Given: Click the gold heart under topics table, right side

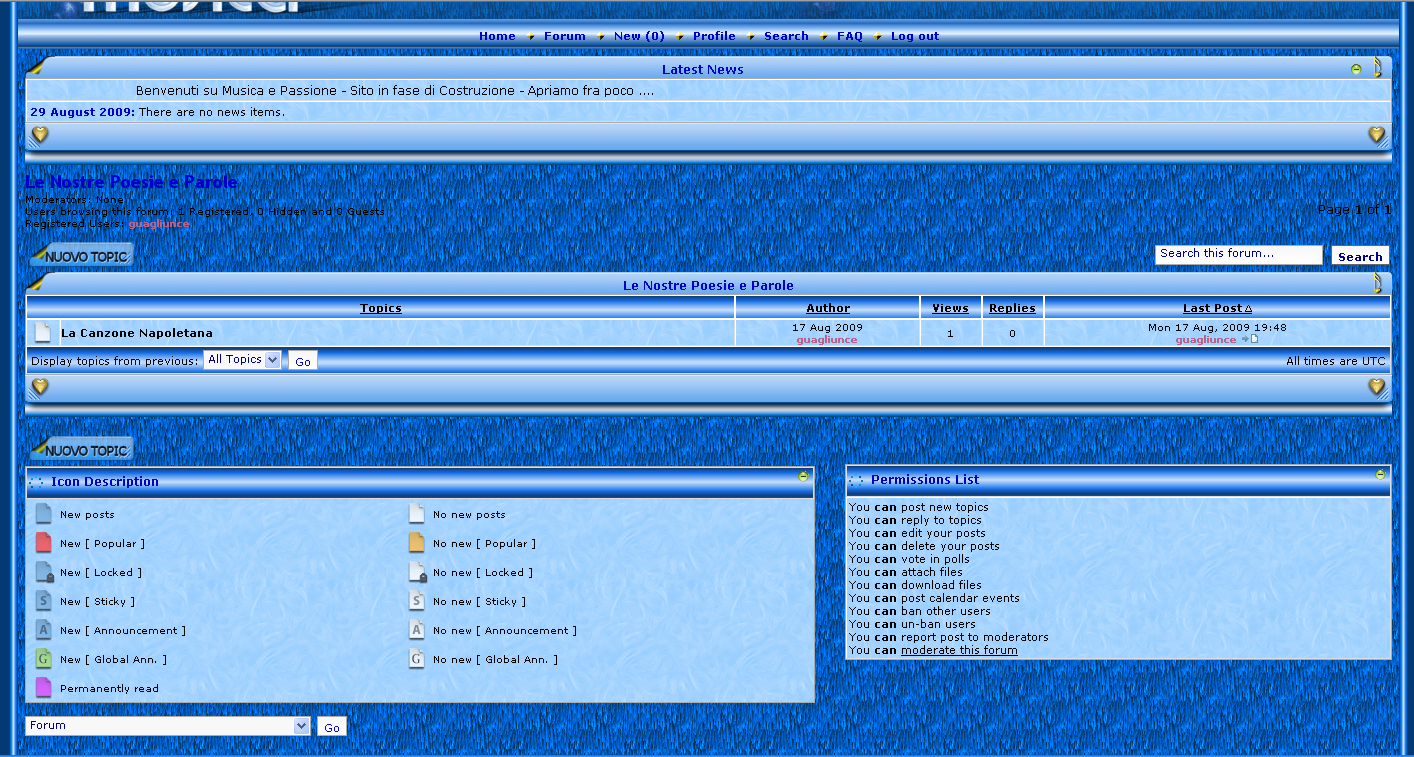Looking at the screenshot, I should pos(1376,387).
